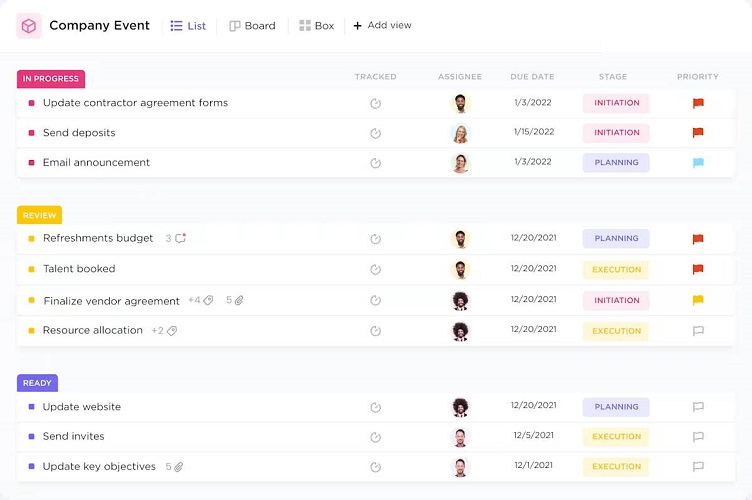Click red priority flag for Update contractor agreement forms
The image size is (752, 500).
(698, 103)
